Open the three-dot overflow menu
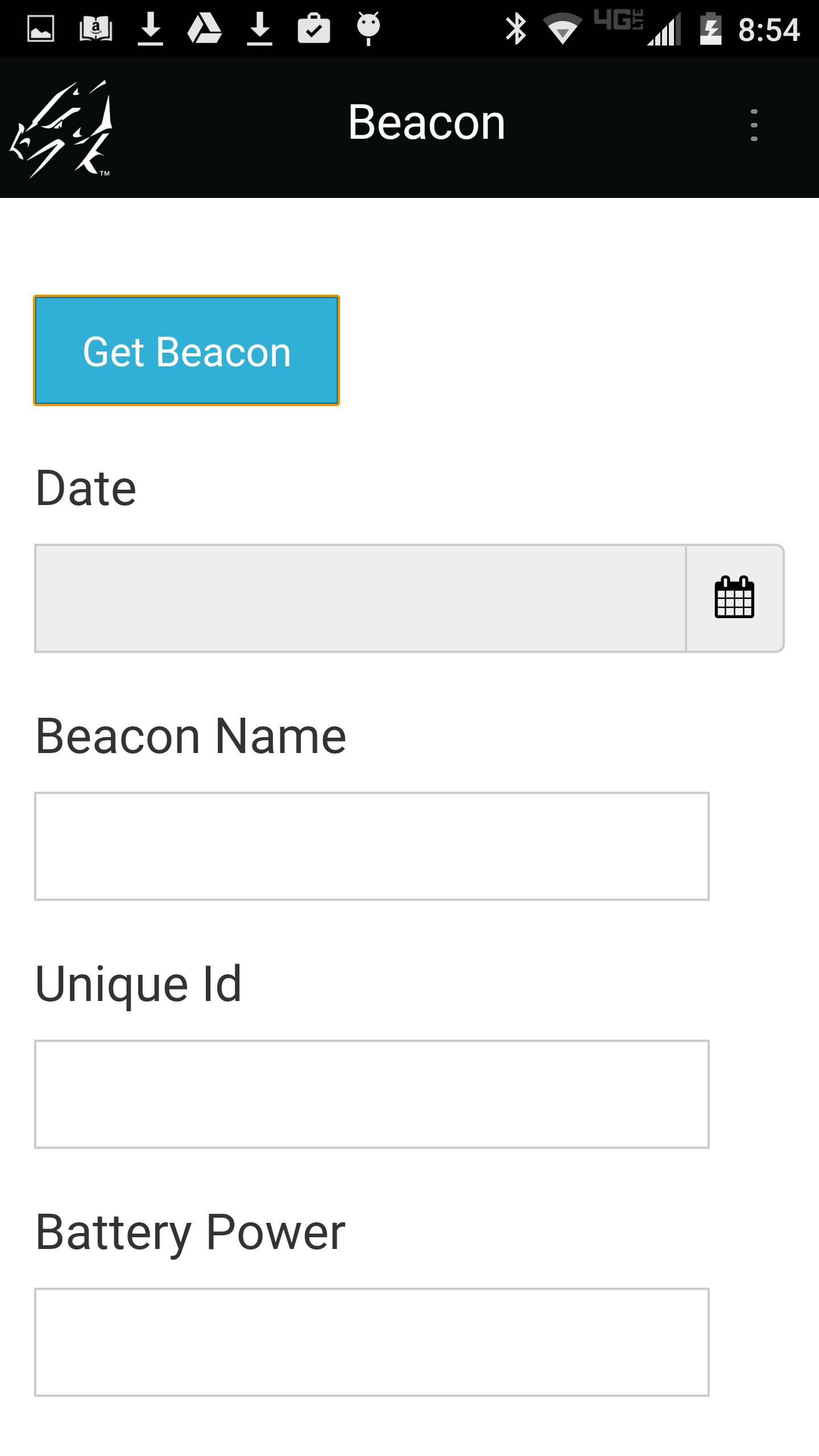Screen dimensions: 819x1456 click(754, 125)
